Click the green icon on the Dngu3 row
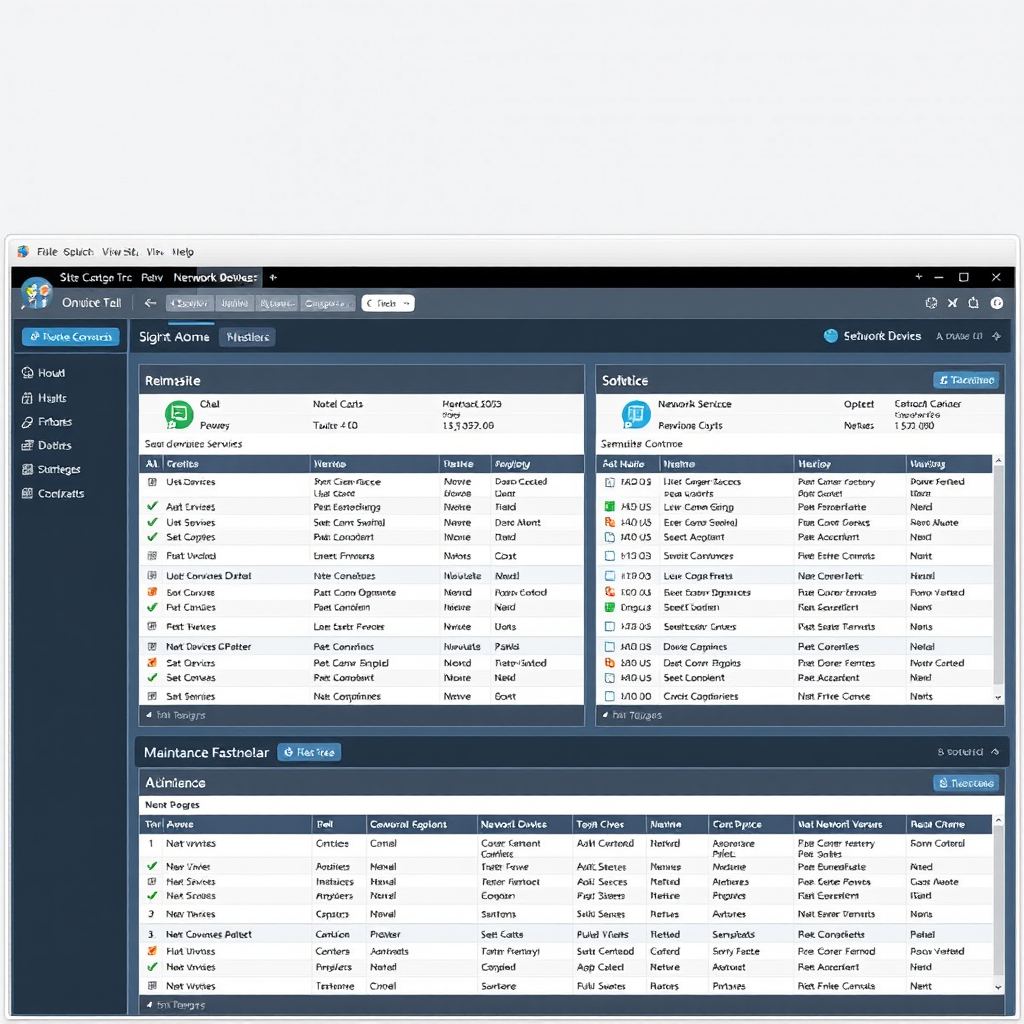1024x1024 pixels. (x=609, y=607)
